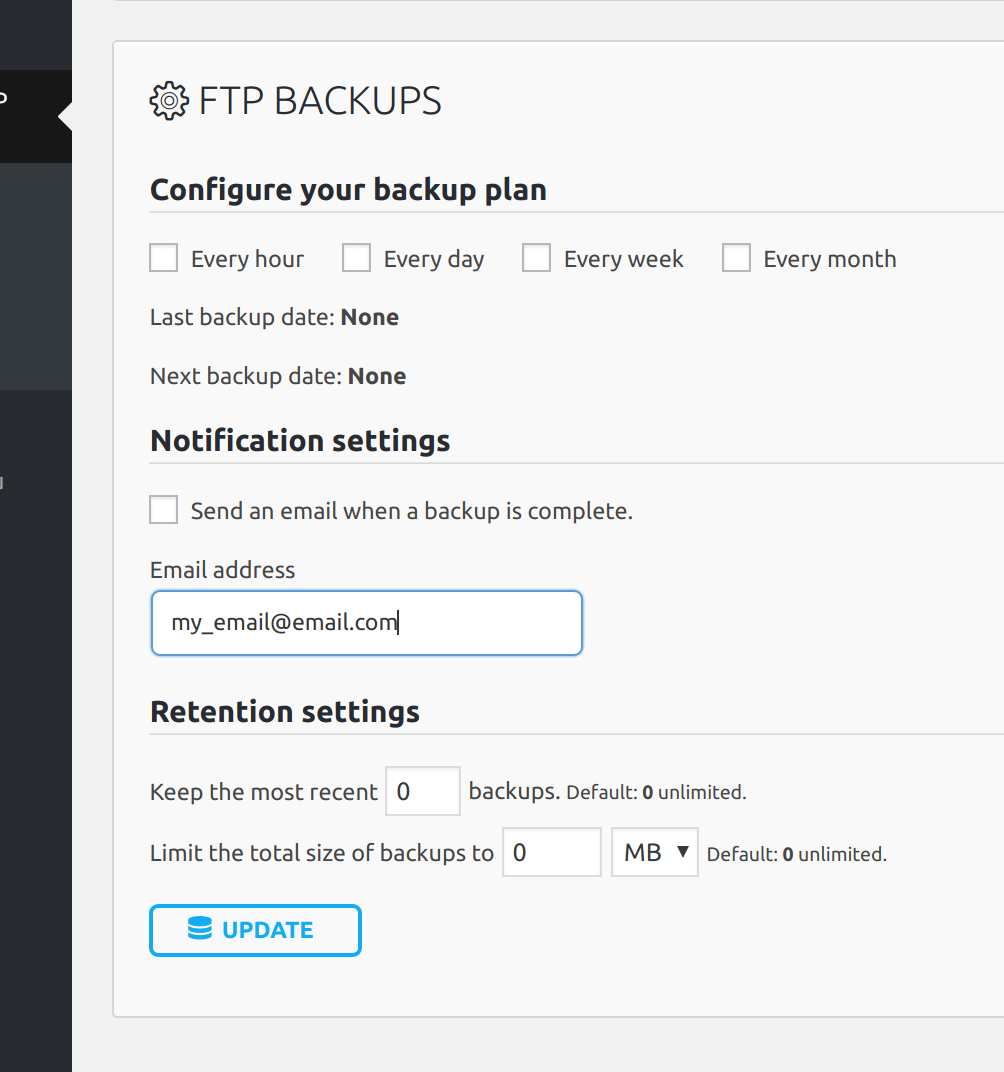This screenshot has height=1072, width=1004.
Task: Focus the Email address text field
Action: (366, 623)
